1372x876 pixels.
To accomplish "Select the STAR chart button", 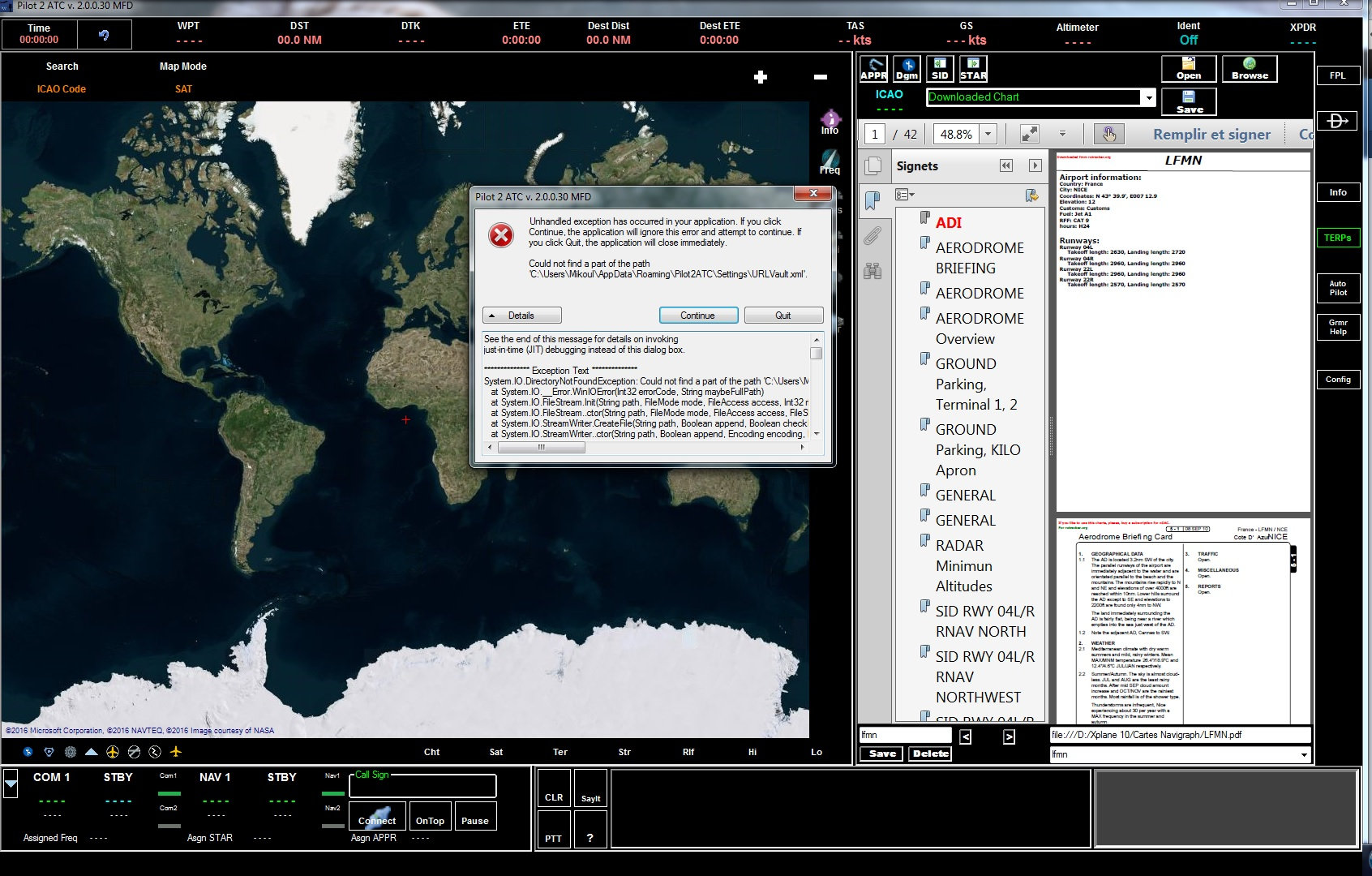I will coord(973,69).
